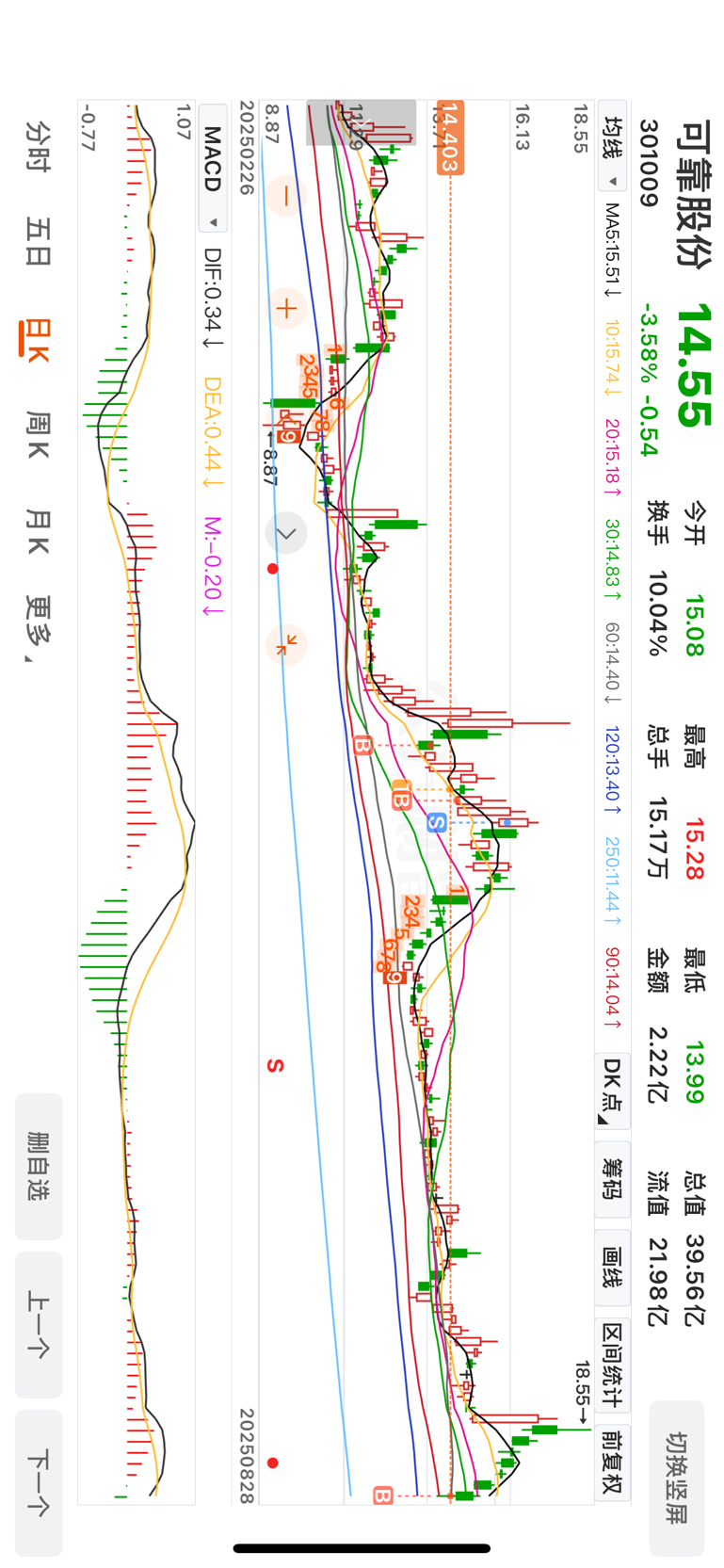This screenshot has width=724, height=1568.
Task: Tap the red dot near date 20250828
Action: coord(273,1463)
